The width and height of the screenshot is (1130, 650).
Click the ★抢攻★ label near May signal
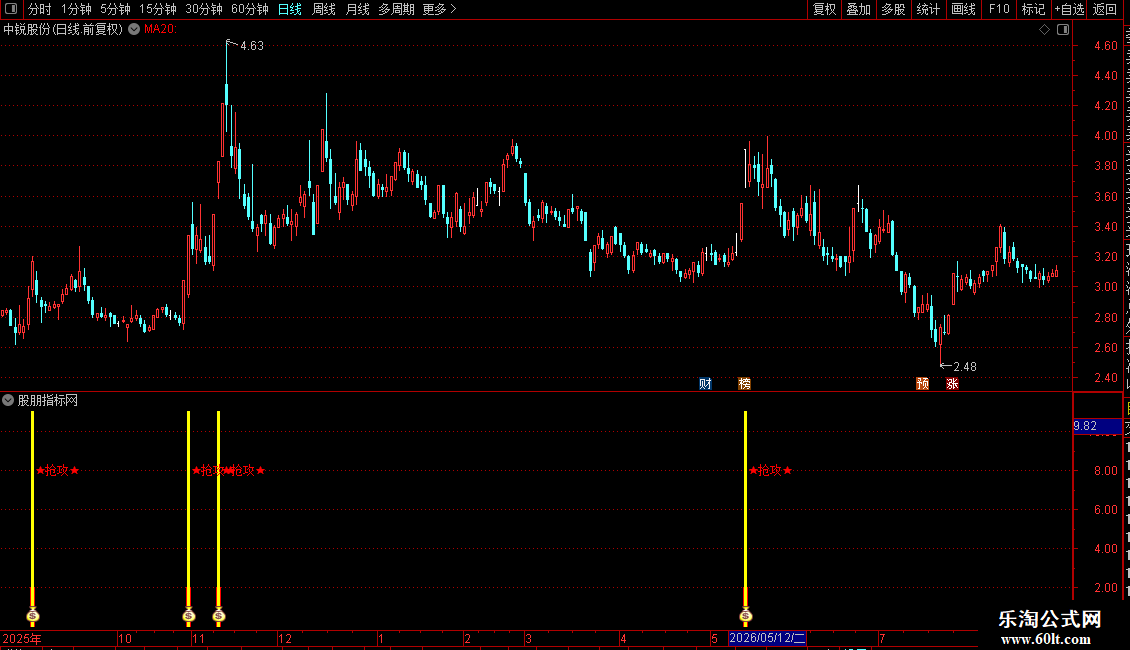(770, 471)
